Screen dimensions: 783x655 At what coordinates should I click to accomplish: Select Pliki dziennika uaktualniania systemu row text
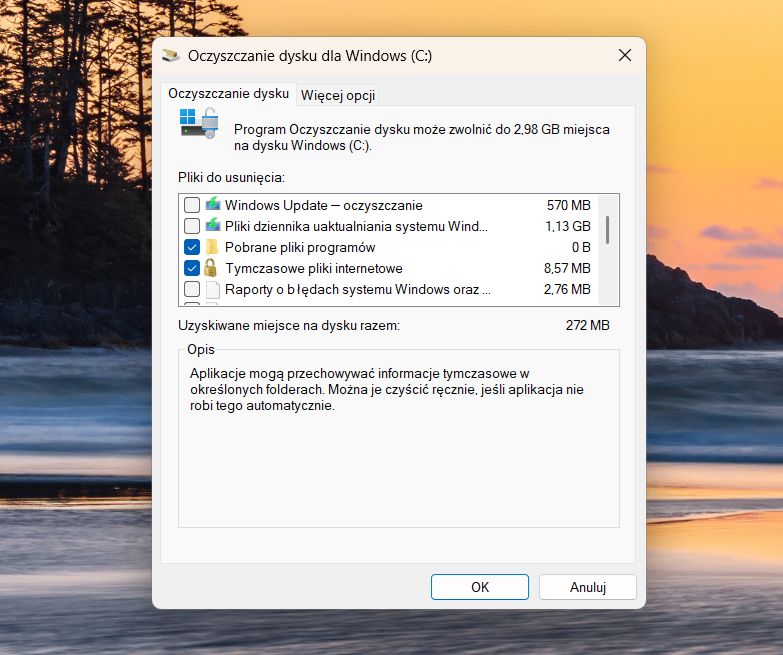[356, 226]
